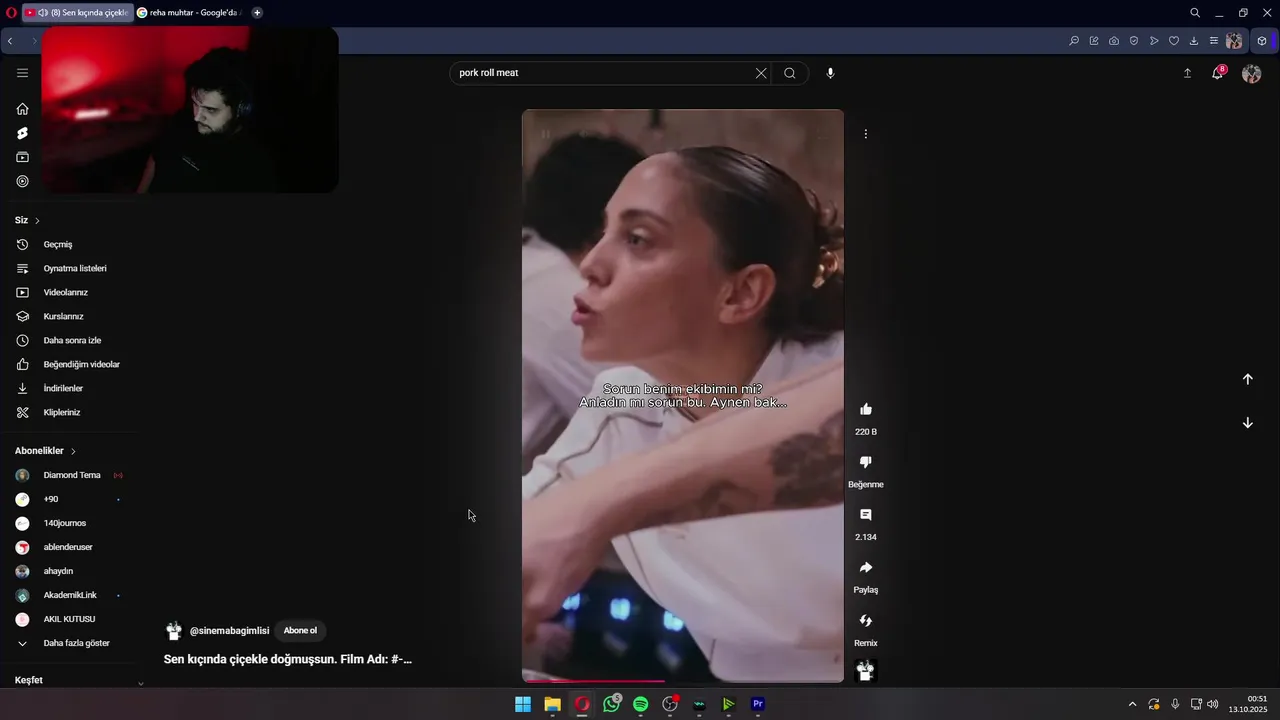Open comments showing 2.134
1280x720 pixels.
tap(866, 515)
